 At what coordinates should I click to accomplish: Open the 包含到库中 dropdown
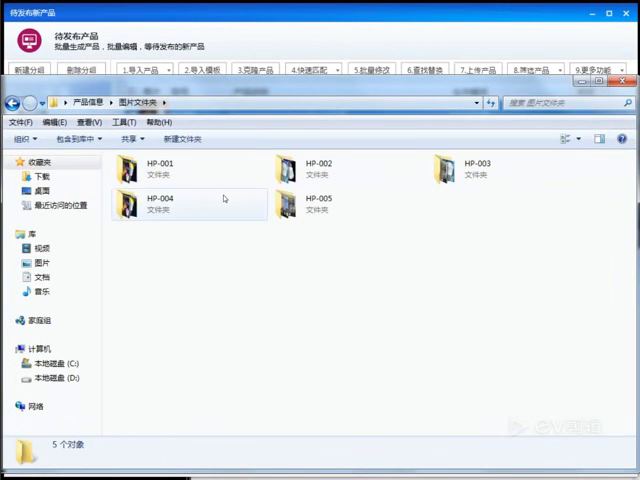click(x=79, y=139)
